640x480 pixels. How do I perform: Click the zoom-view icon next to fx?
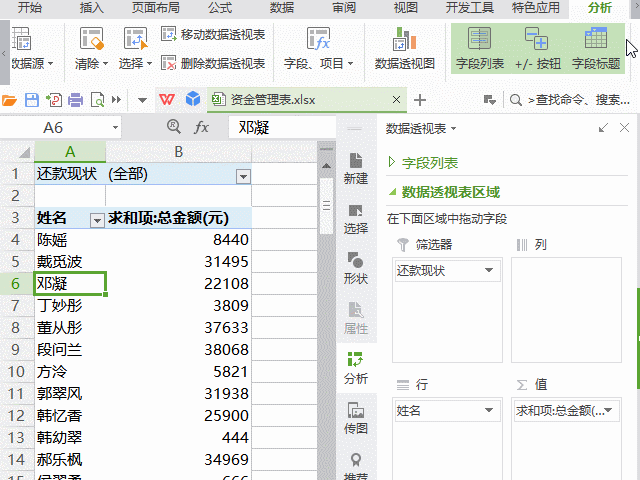(x=174, y=127)
